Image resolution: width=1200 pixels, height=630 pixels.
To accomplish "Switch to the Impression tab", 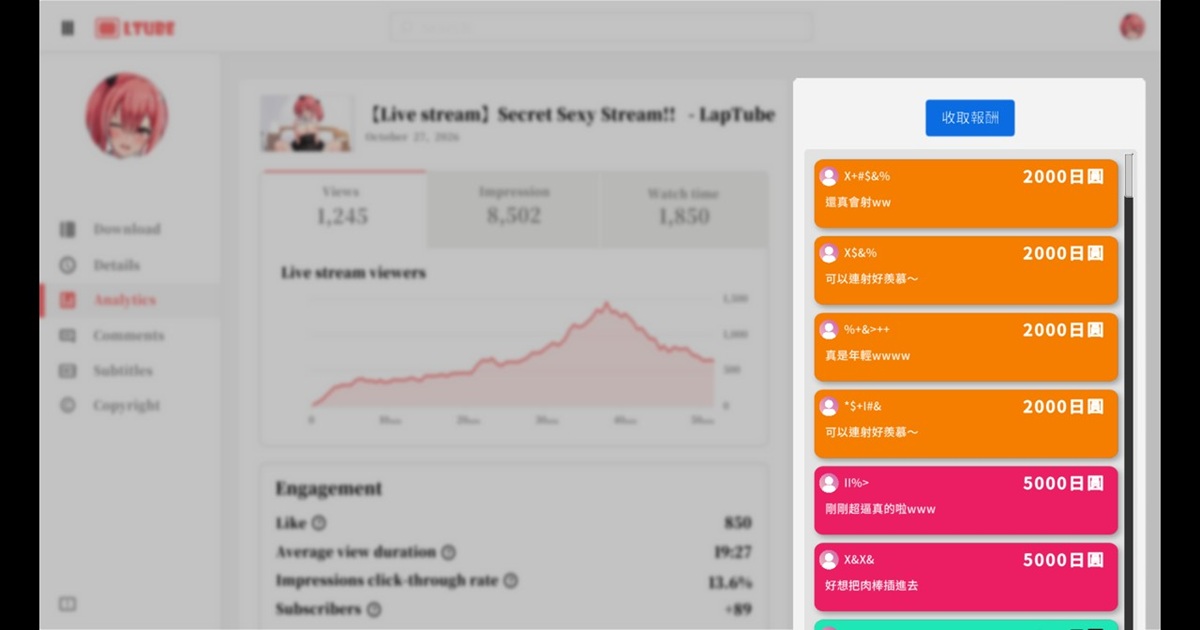I will 513,208.
